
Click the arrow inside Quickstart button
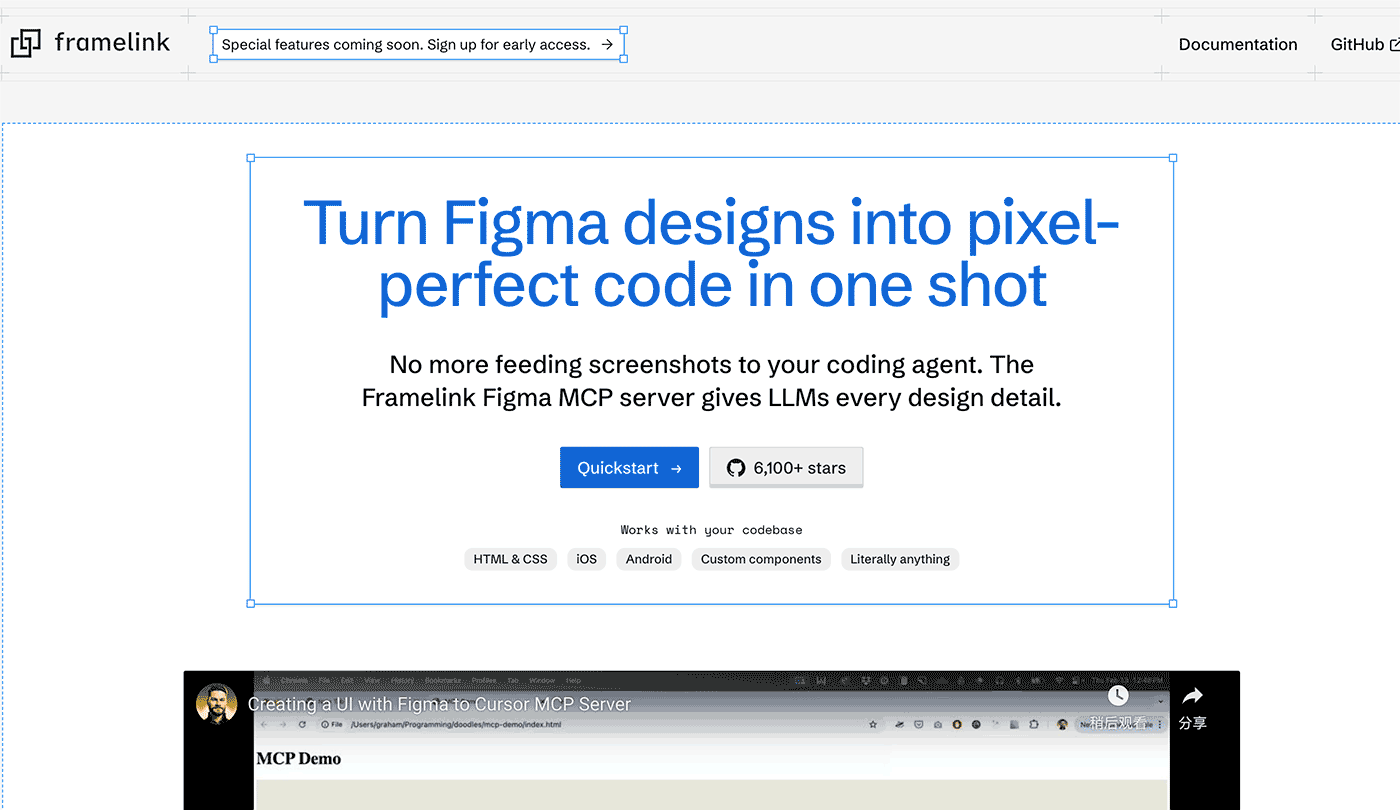677,468
